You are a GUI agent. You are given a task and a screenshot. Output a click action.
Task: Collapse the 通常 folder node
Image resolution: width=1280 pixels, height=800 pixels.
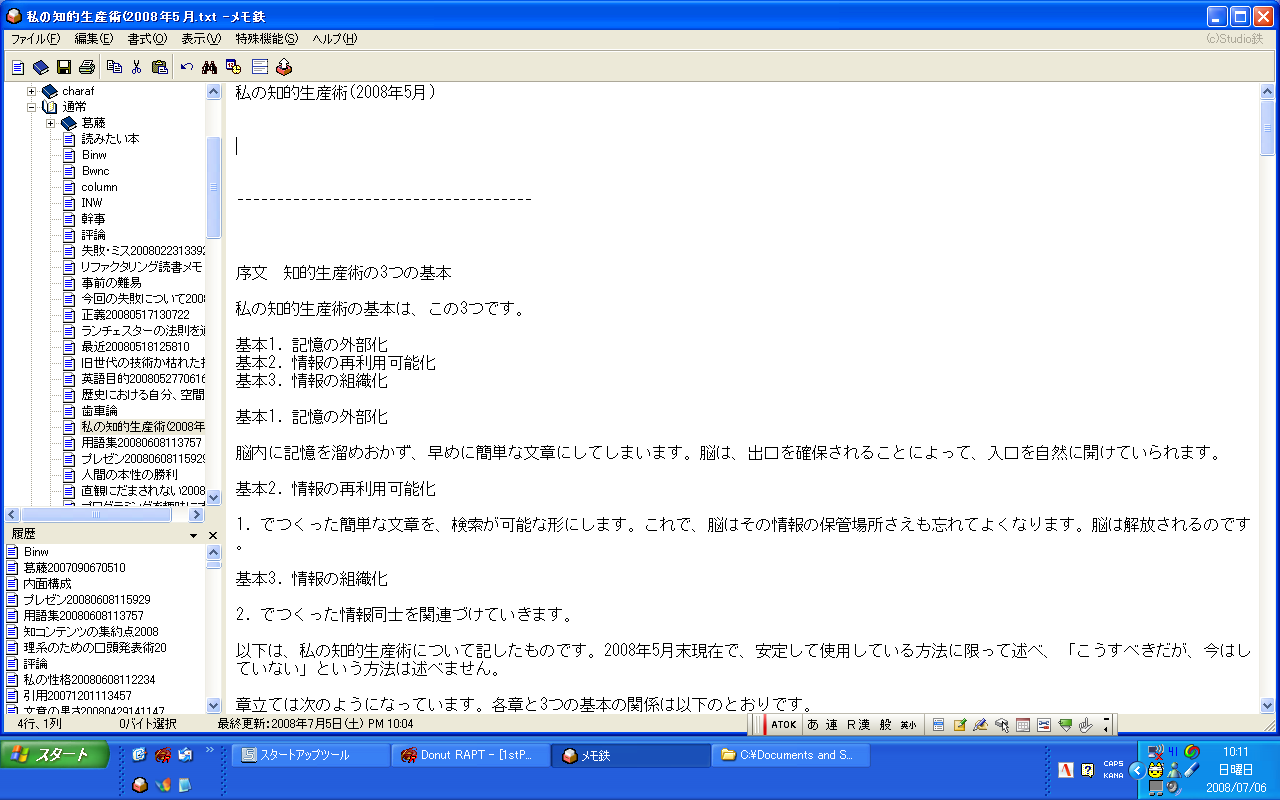(32, 107)
